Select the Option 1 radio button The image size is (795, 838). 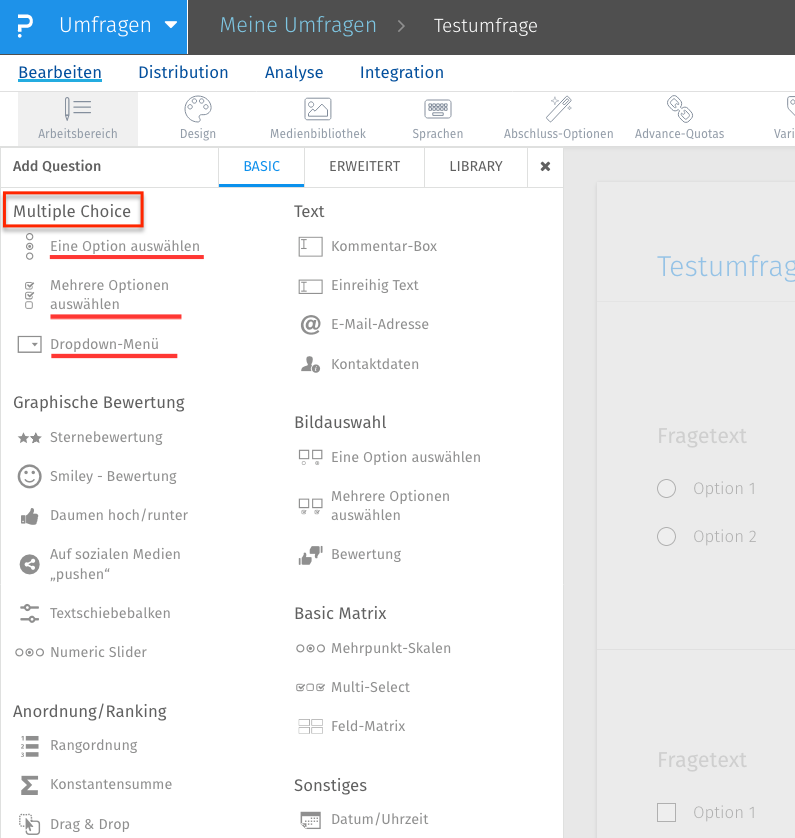tap(667, 488)
